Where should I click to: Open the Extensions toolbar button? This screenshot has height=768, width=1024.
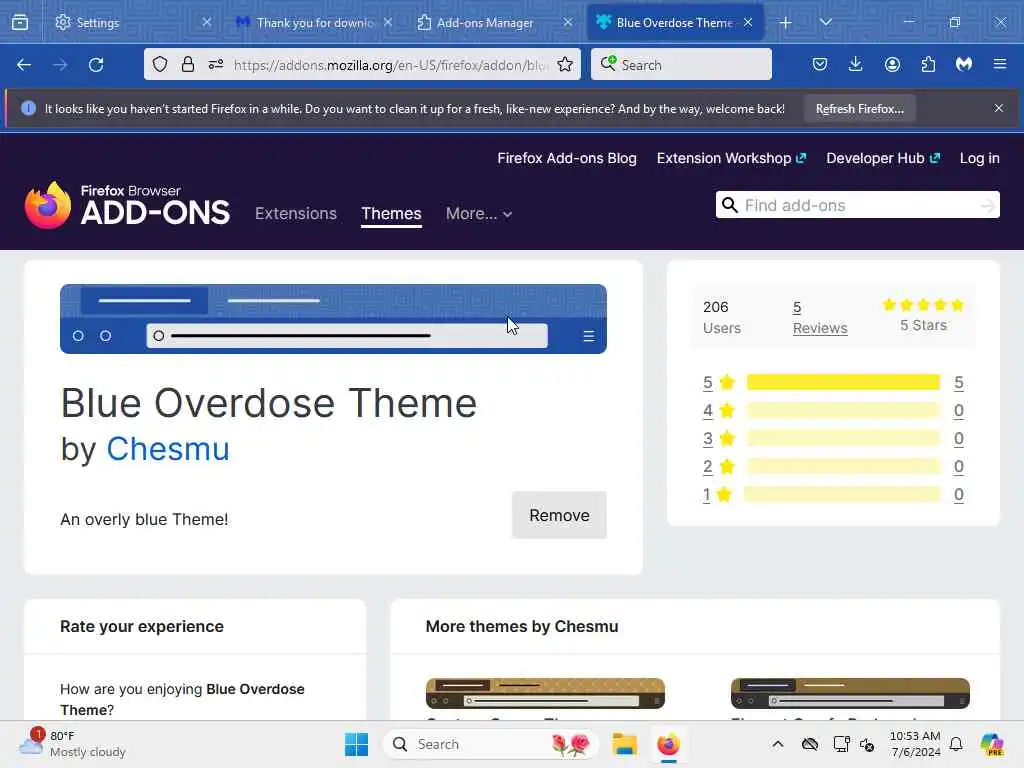[928, 65]
